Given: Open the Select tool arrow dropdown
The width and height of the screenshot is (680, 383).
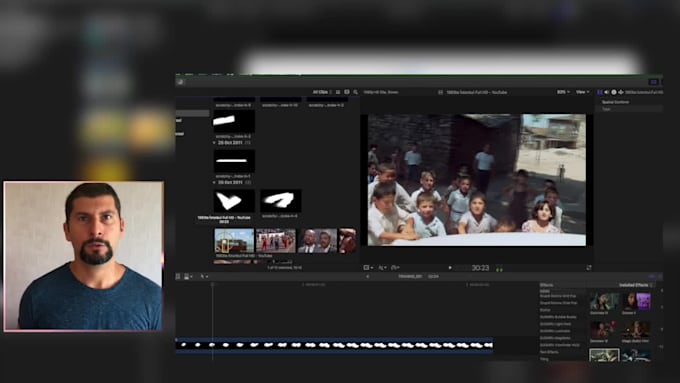Looking at the screenshot, I should 204,276.
